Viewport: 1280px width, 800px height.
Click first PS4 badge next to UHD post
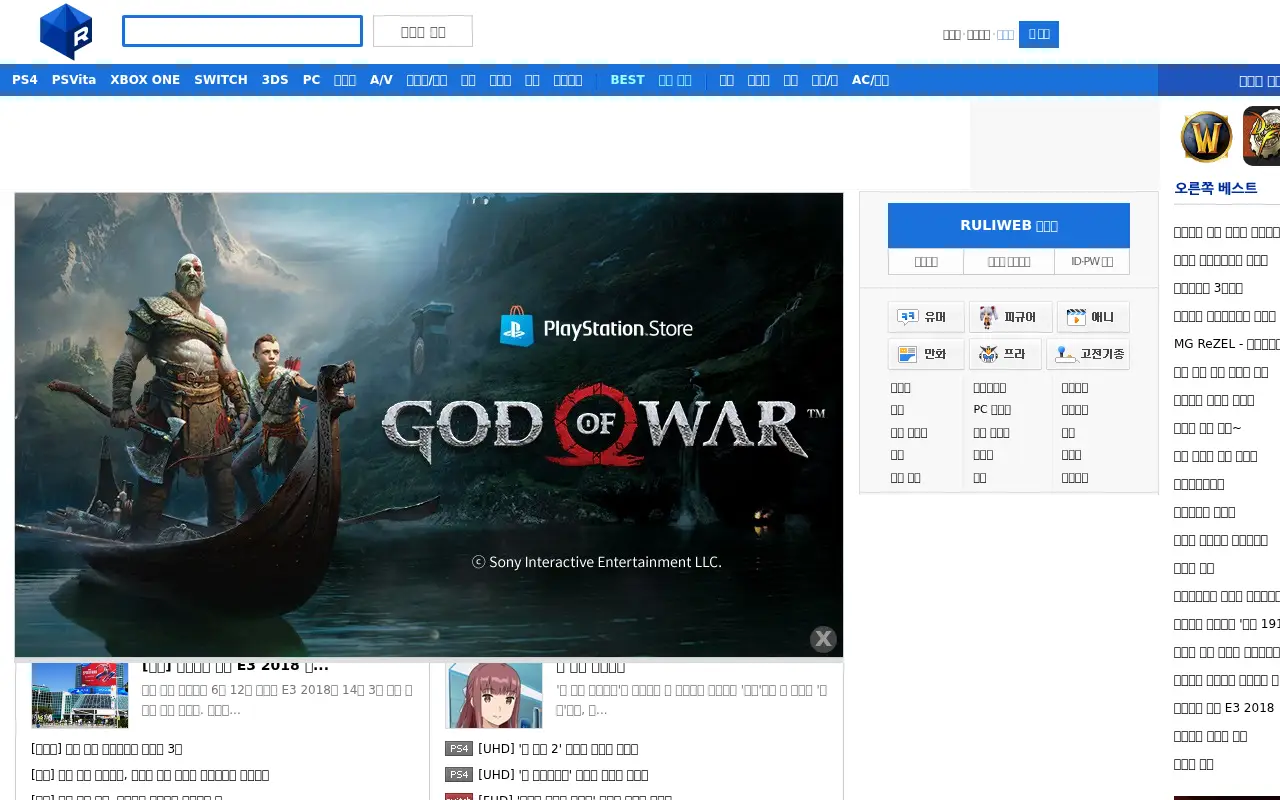[x=459, y=749]
